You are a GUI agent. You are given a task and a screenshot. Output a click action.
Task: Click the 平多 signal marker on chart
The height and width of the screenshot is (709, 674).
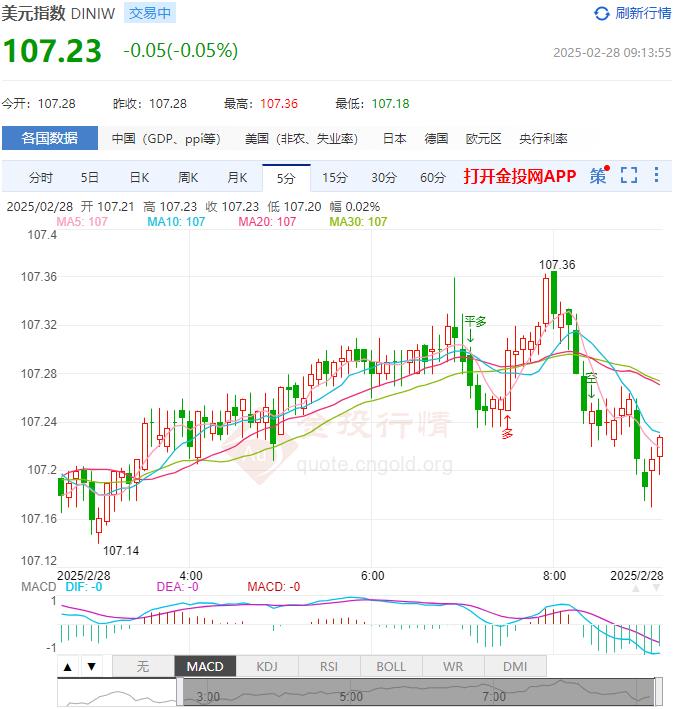click(x=474, y=322)
